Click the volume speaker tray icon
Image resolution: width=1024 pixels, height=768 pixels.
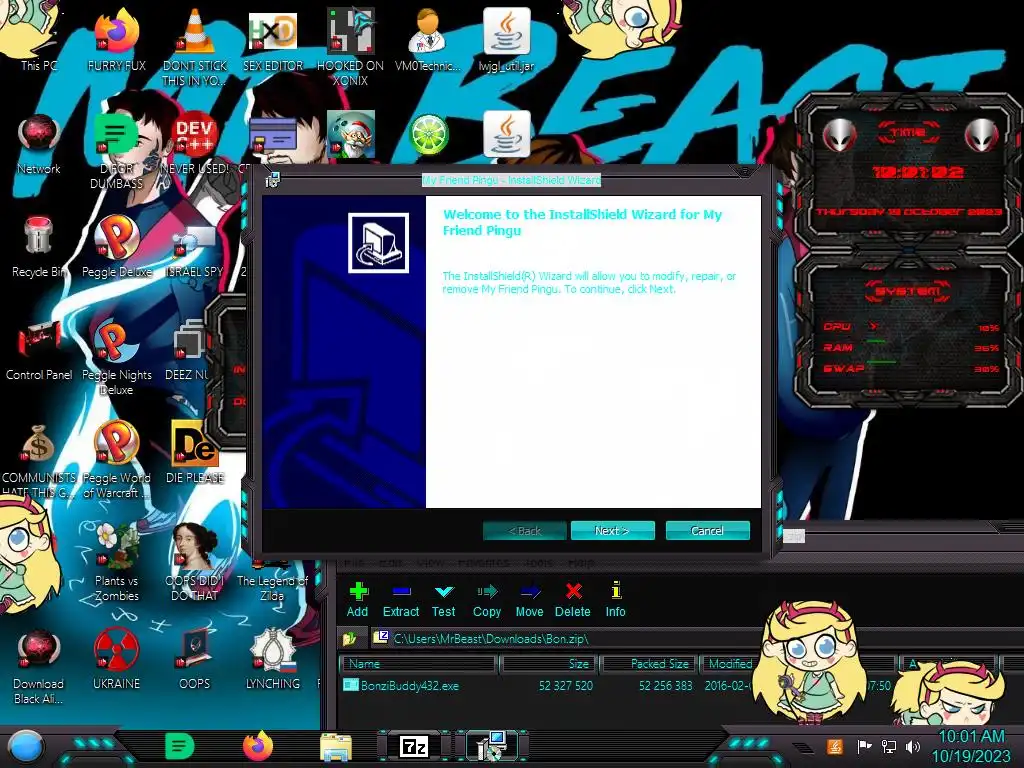pyautogui.click(x=912, y=746)
